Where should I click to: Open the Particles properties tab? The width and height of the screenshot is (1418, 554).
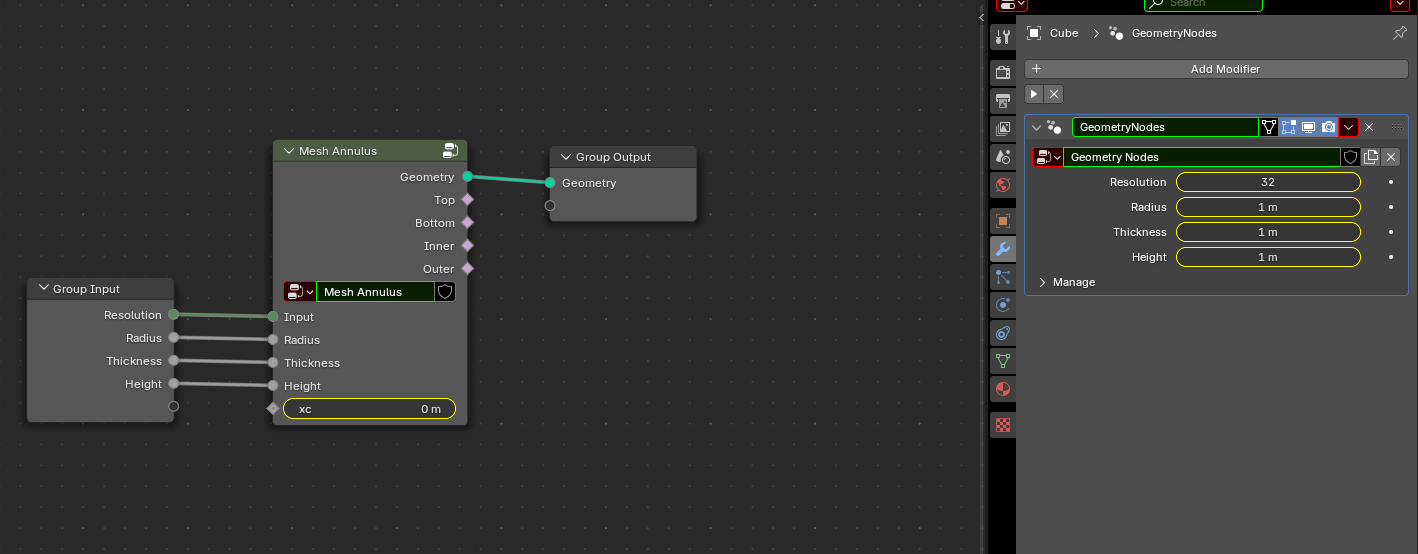1003,276
